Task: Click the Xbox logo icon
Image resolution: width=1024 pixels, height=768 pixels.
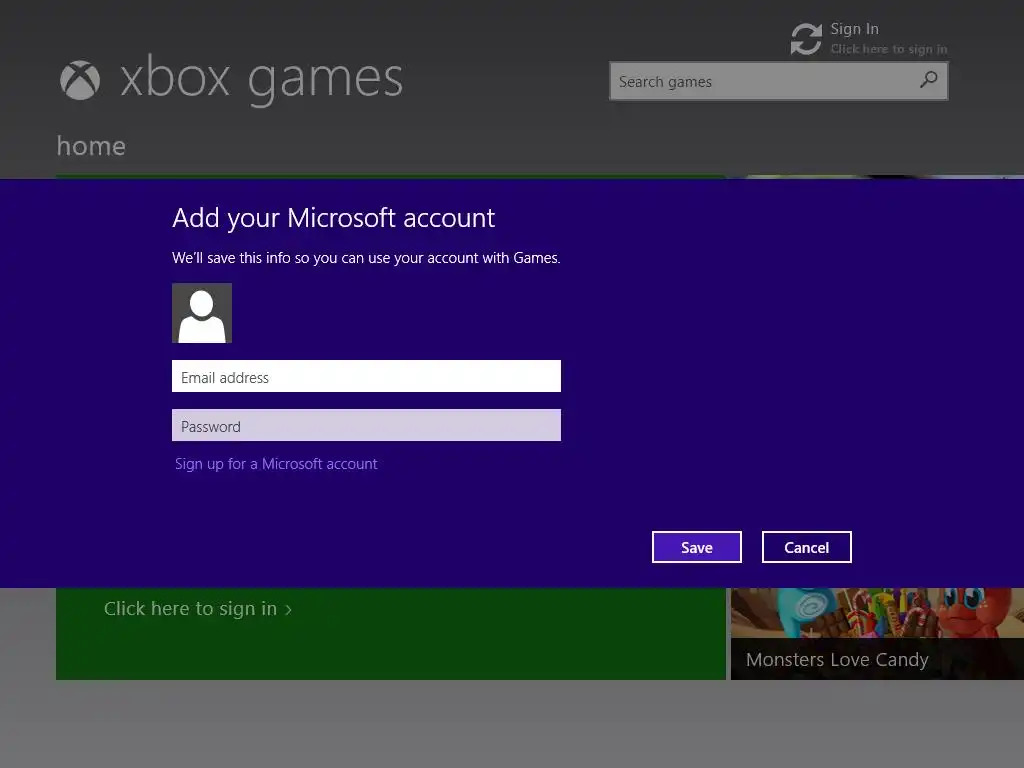Action: tap(80, 80)
